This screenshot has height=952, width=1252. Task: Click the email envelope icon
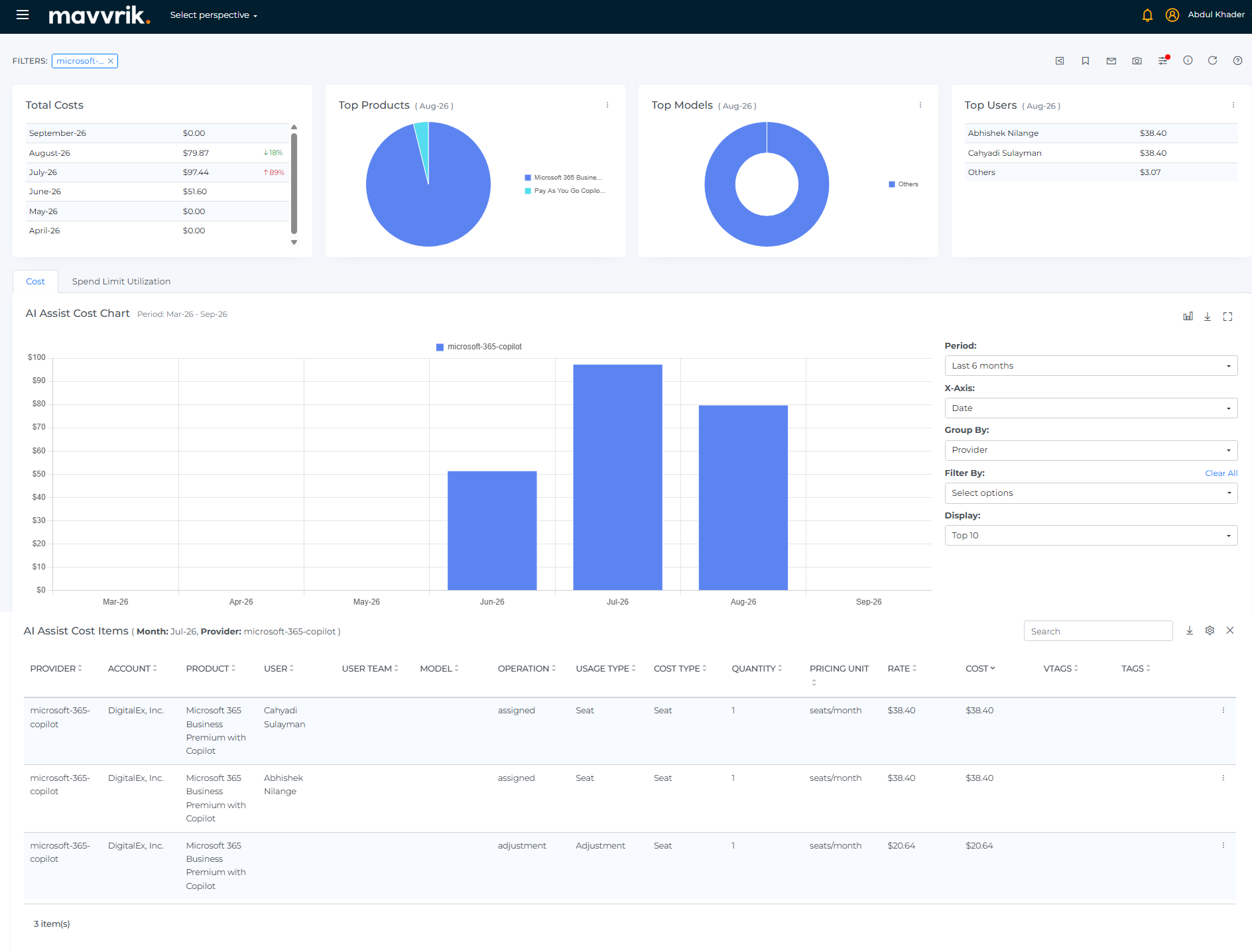click(1111, 61)
